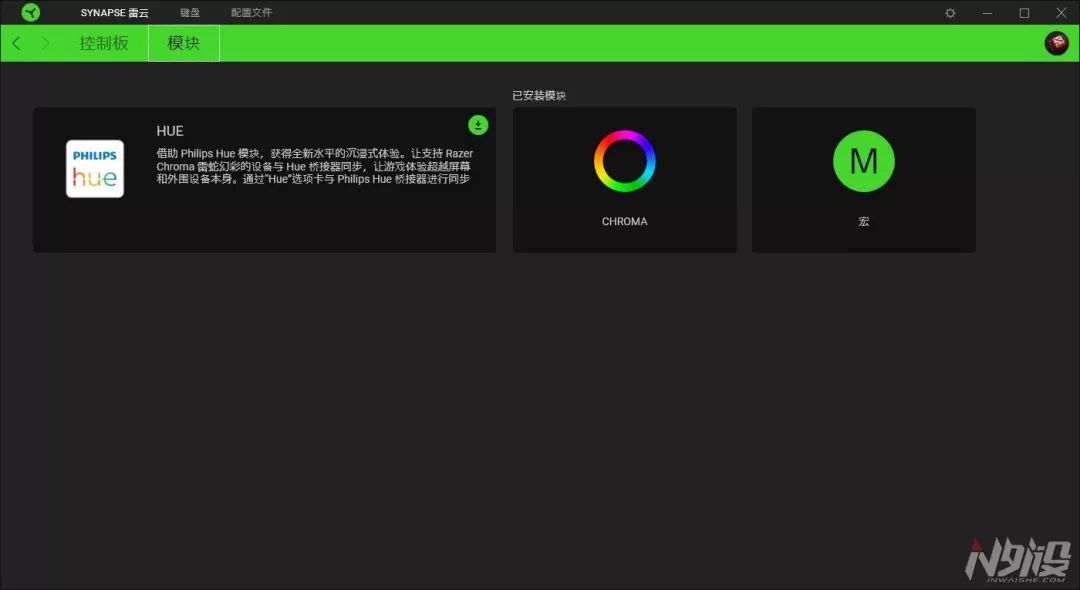Open the settings gear icon
The width and height of the screenshot is (1080, 590).
(x=949, y=13)
